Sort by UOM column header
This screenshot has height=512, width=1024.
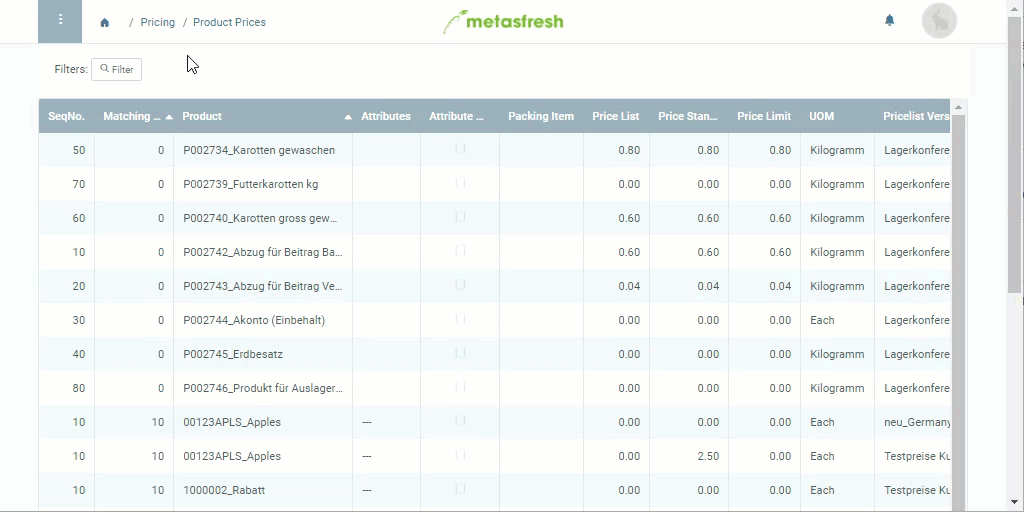point(837,116)
